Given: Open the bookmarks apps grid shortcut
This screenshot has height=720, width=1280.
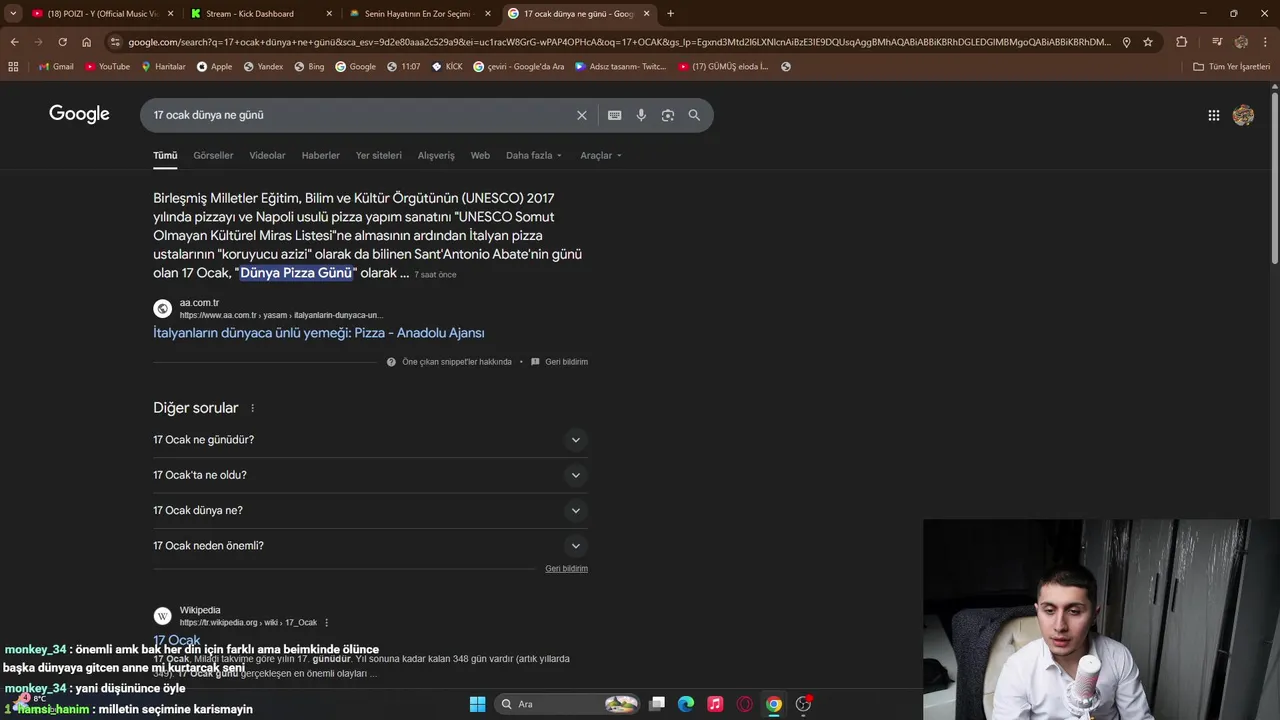Looking at the screenshot, I should click(13, 67).
